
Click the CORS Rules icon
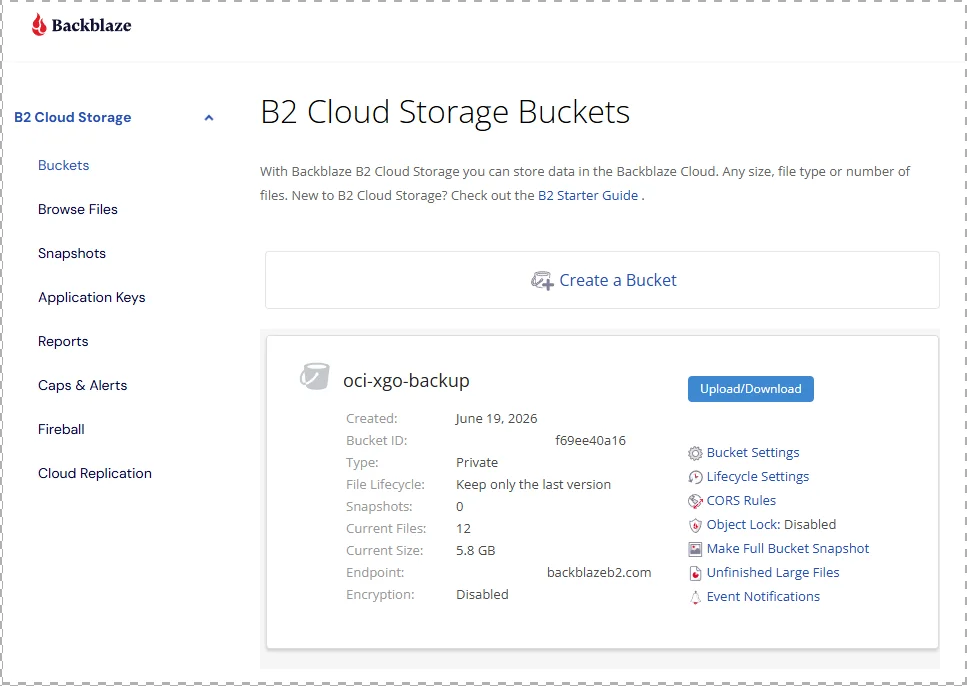695,502
